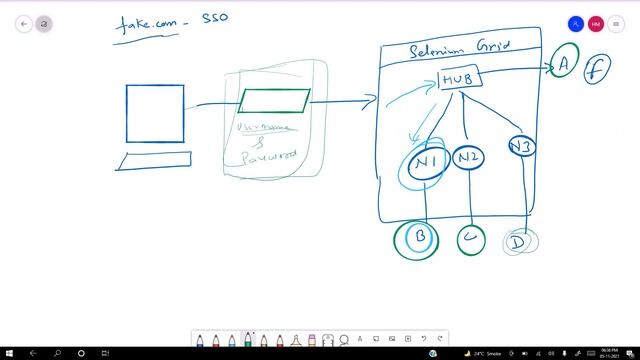Open Windows taskbar search
This screenshot has height=360, width=640.
(x=57, y=353)
